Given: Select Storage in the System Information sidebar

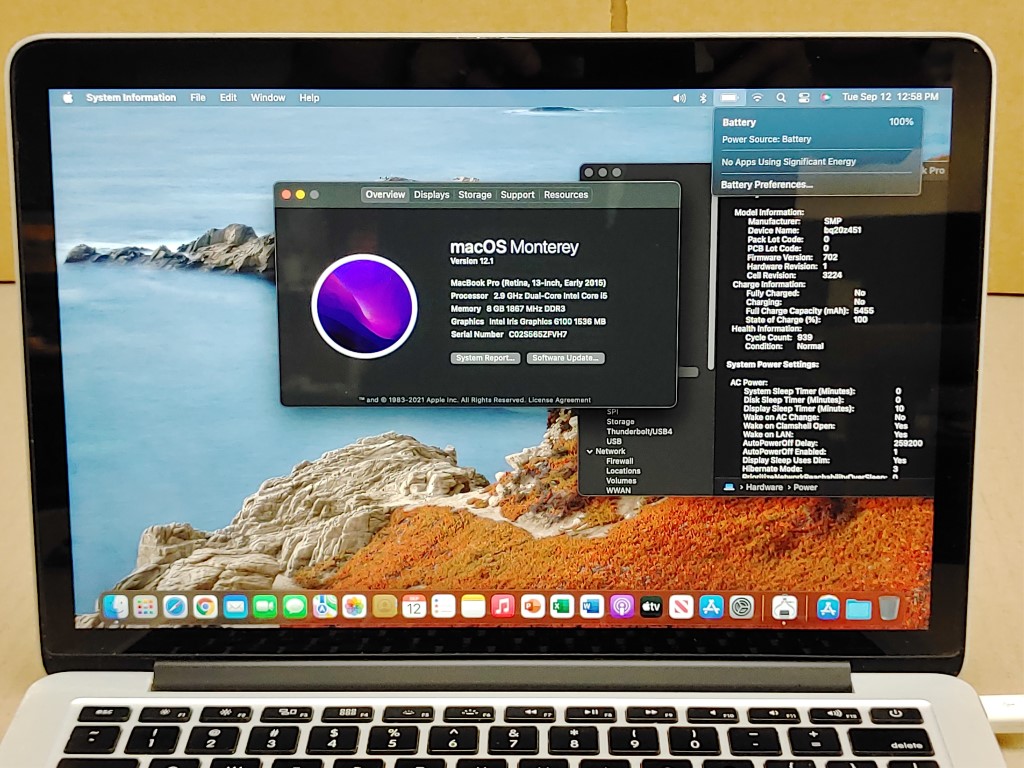Looking at the screenshot, I should tap(620, 422).
